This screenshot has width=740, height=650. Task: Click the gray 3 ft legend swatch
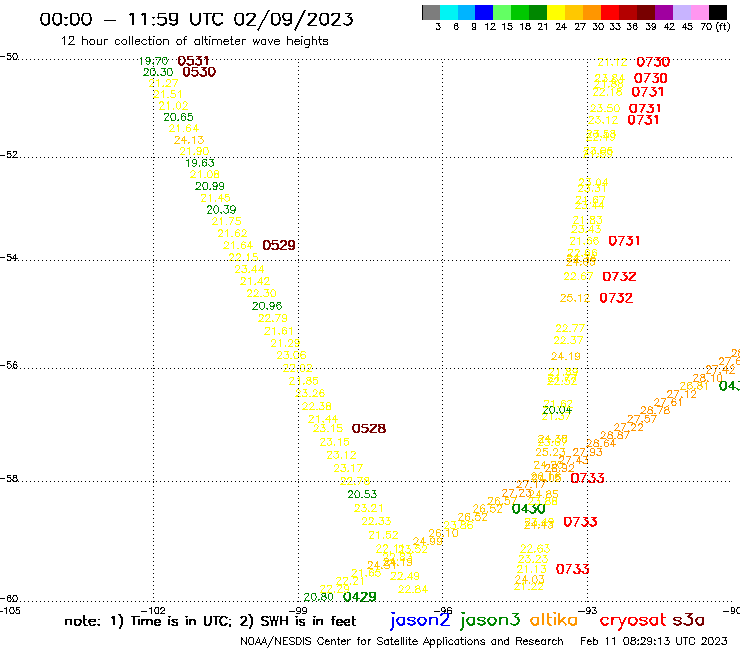[431, 12]
